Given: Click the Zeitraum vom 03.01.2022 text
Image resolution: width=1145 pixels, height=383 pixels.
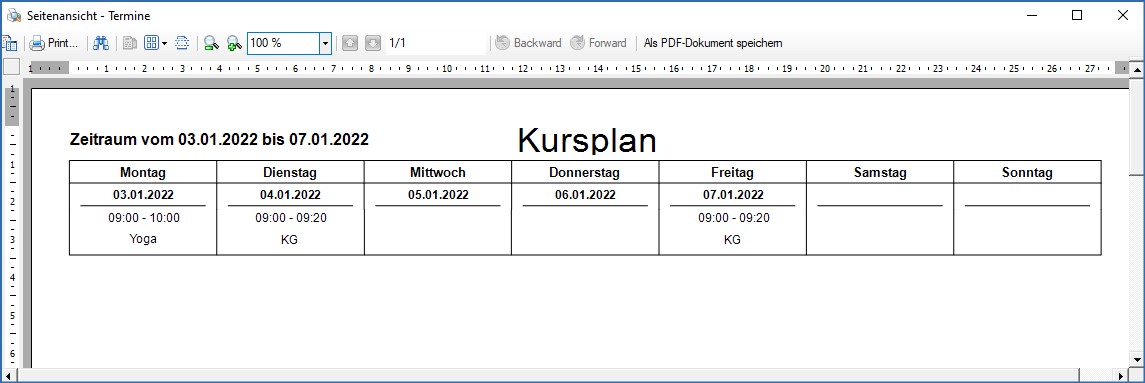Looking at the screenshot, I should click(219, 139).
